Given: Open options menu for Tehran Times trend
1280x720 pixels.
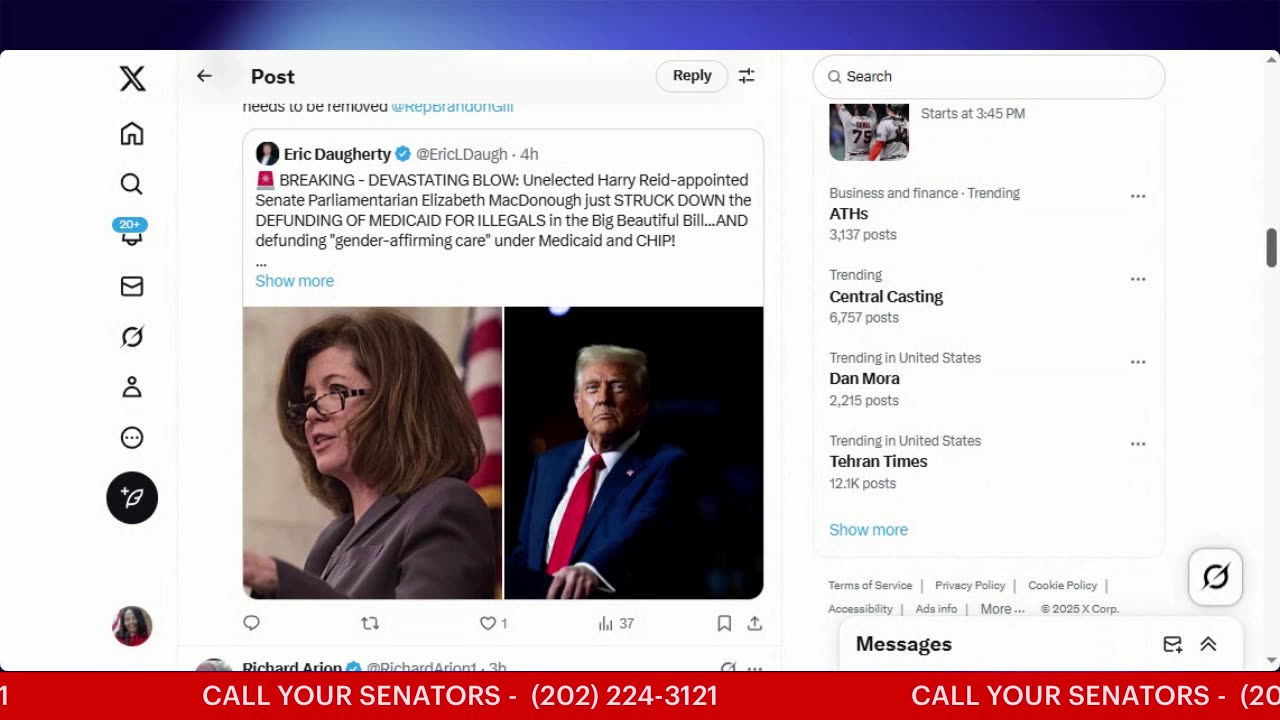Looking at the screenshot, I should click(x=1138, y=444).
